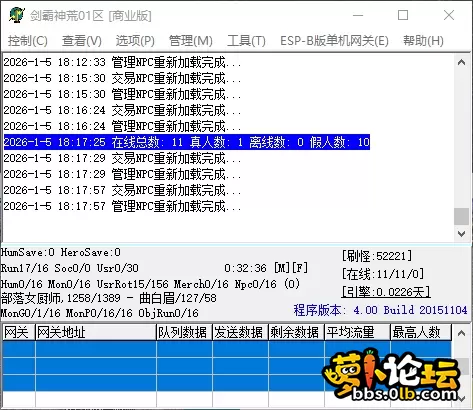The image size is (473, 410).
Task: Select the highlighted 在线总数: 11 log line
Action: coord(187,142)
